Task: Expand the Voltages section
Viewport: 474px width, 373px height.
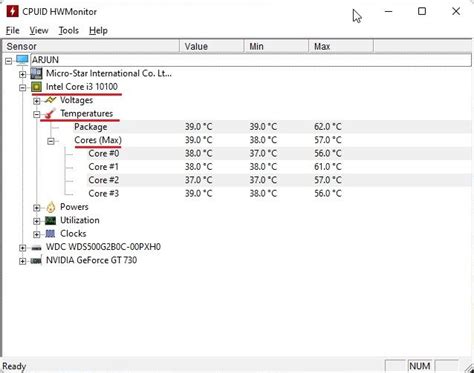Action: 37,101
